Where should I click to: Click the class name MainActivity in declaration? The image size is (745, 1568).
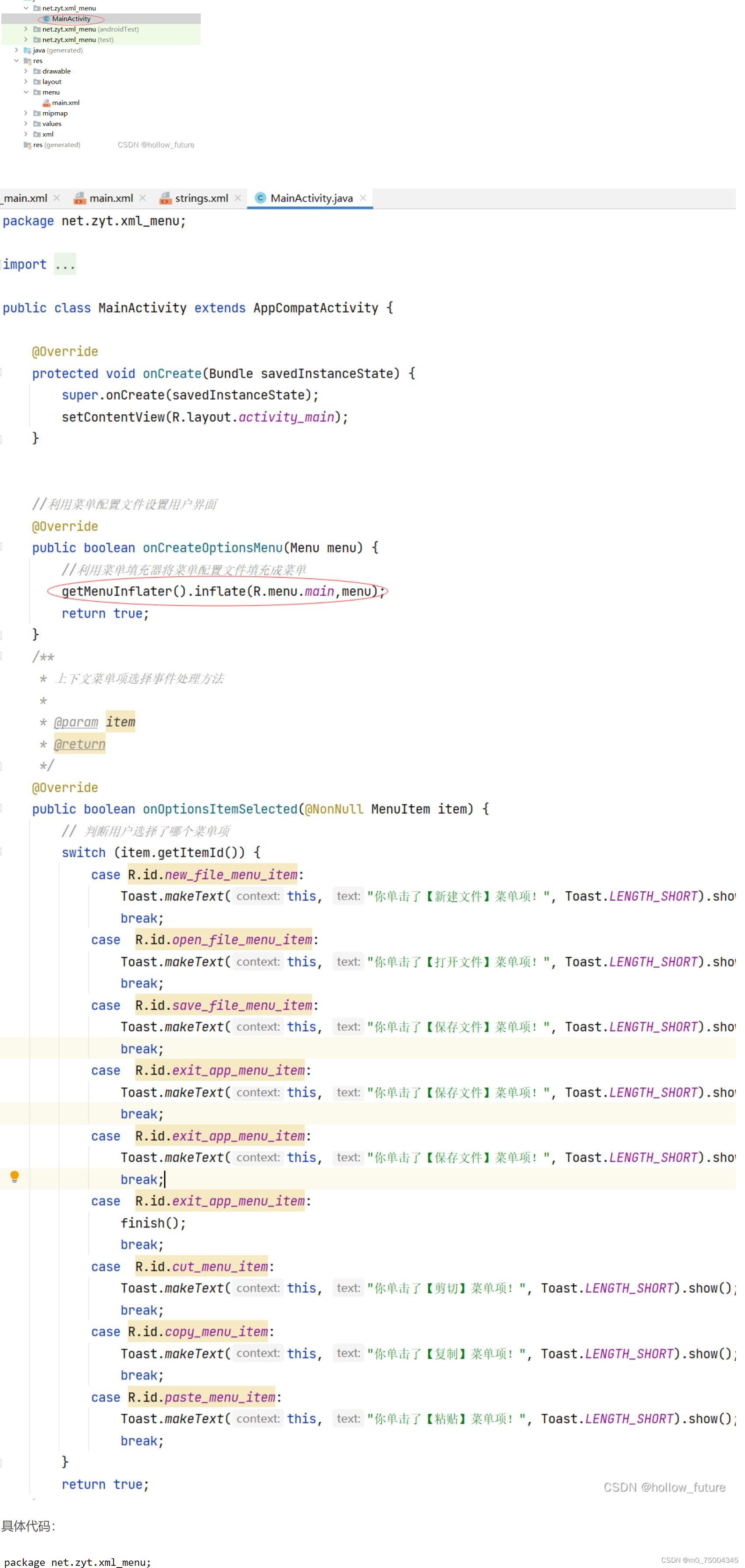coord(142,308)
